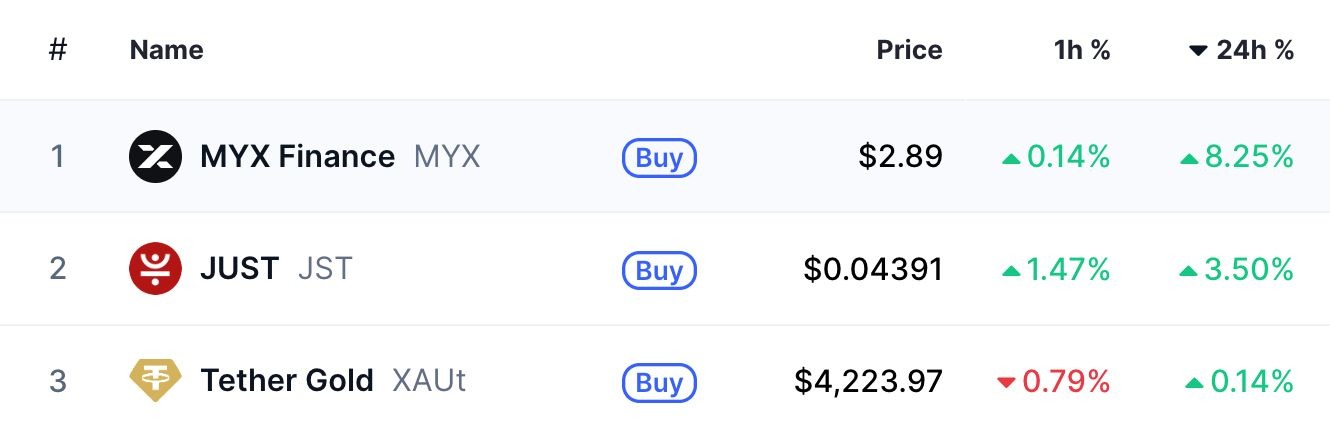Sort table by Price column header
This screenshot has width=1330, height=436.
coord(909,50)
